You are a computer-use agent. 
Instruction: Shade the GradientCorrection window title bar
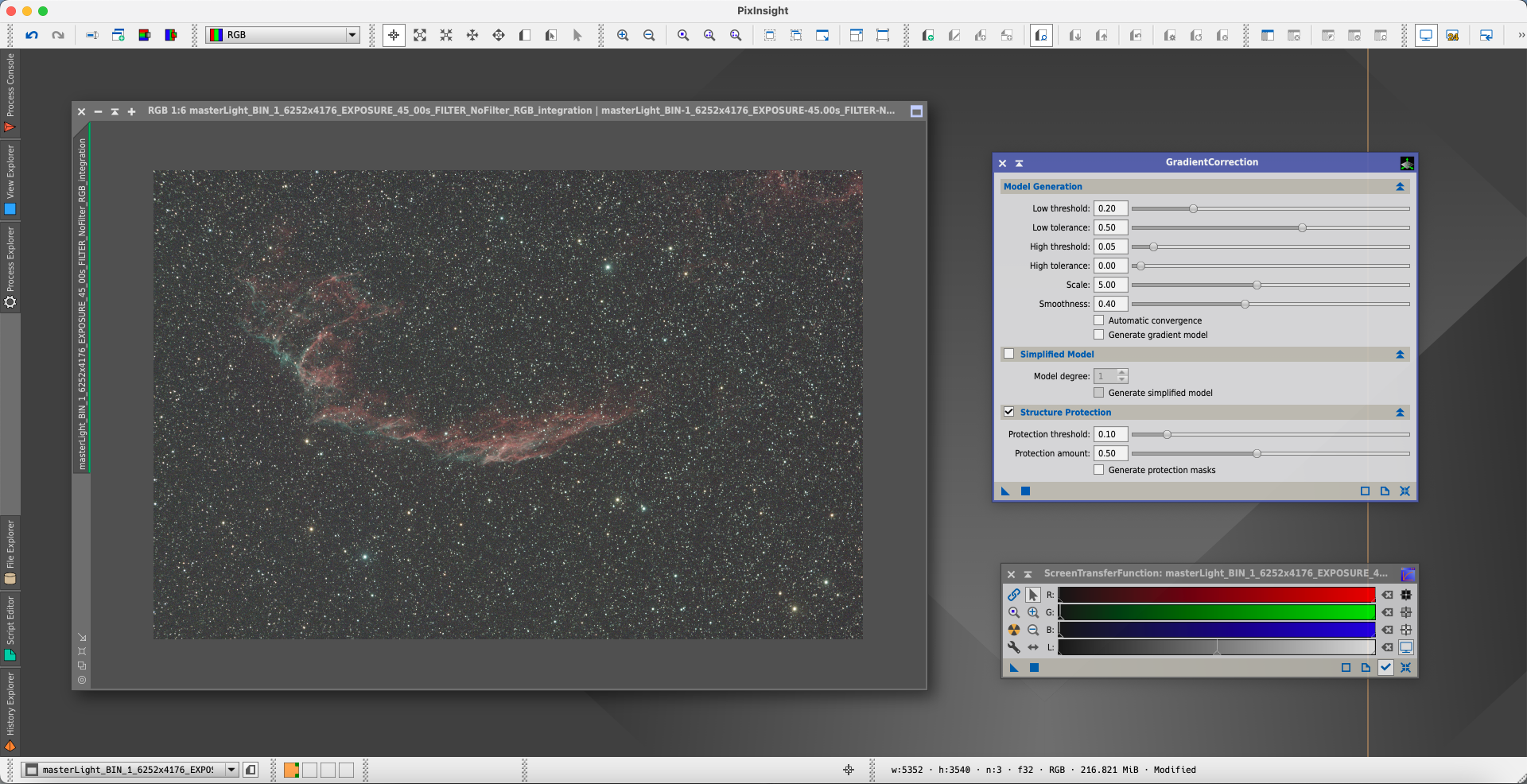click(x=1019, y=163)
